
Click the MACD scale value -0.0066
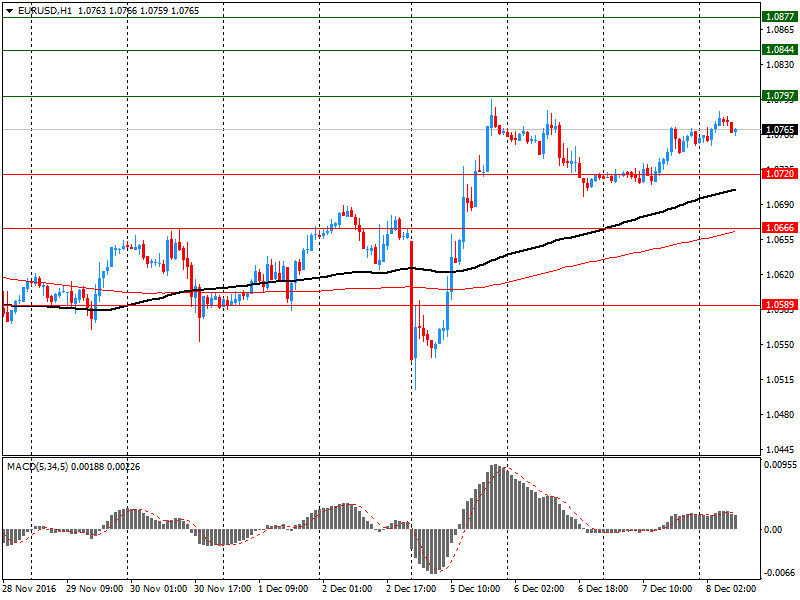pyautogui.click(x=780, y=572)
